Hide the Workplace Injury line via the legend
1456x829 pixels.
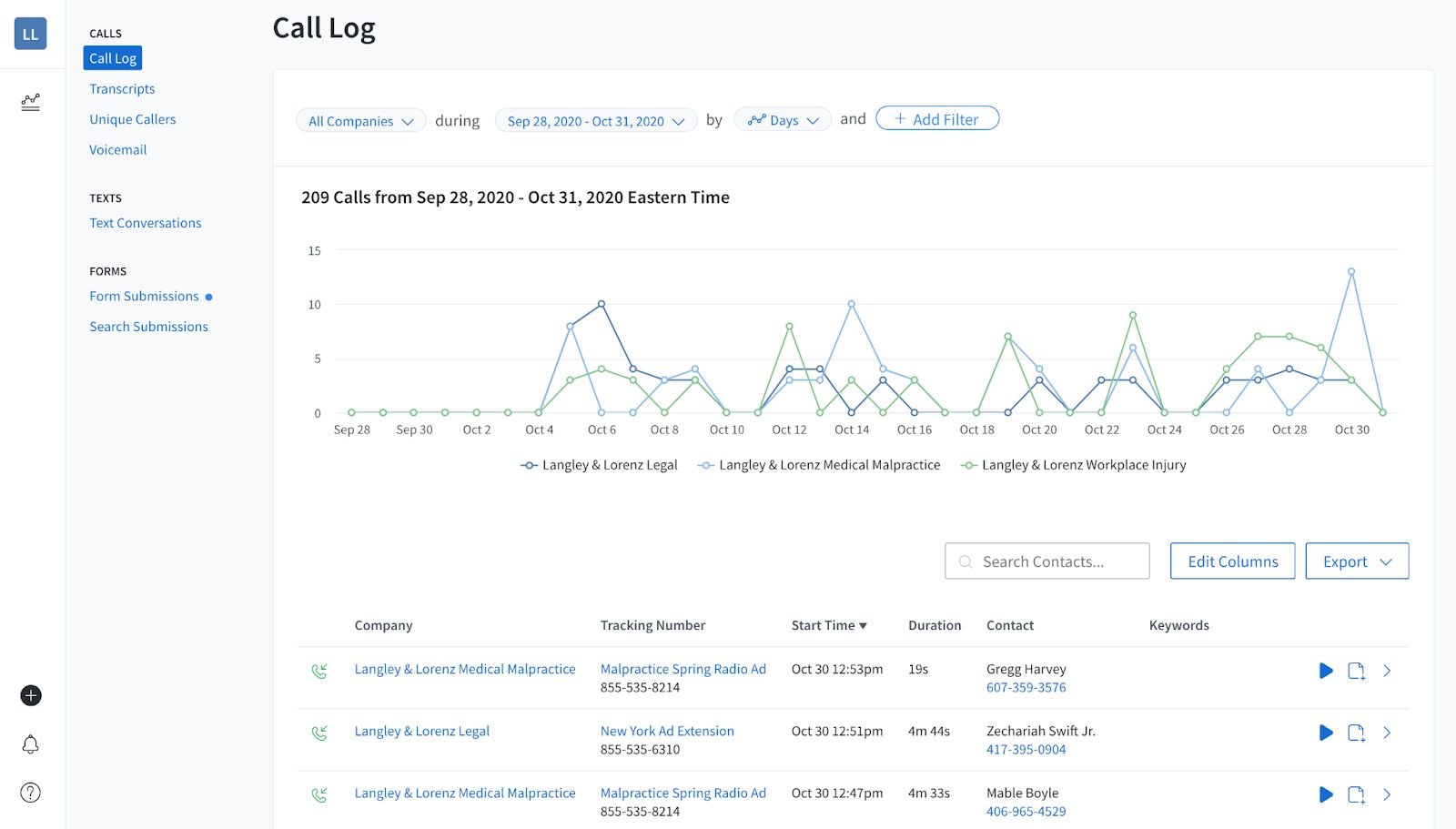click(x=1074, y=465)
